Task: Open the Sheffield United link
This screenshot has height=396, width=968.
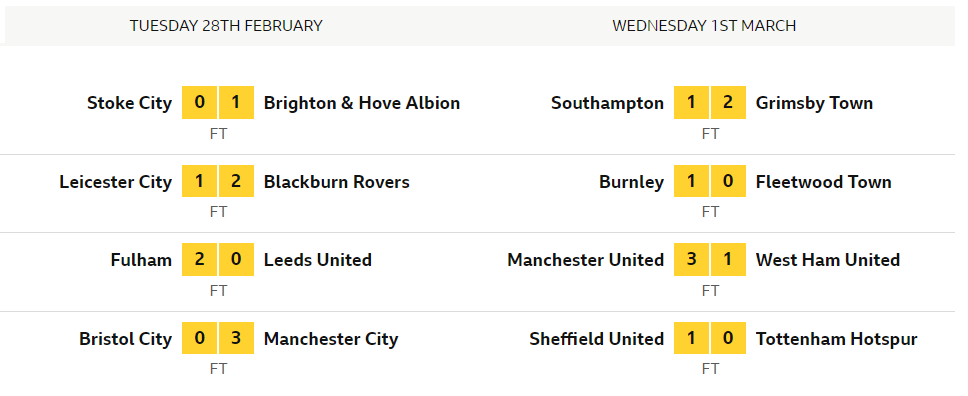Action: [x=596, y=339]
